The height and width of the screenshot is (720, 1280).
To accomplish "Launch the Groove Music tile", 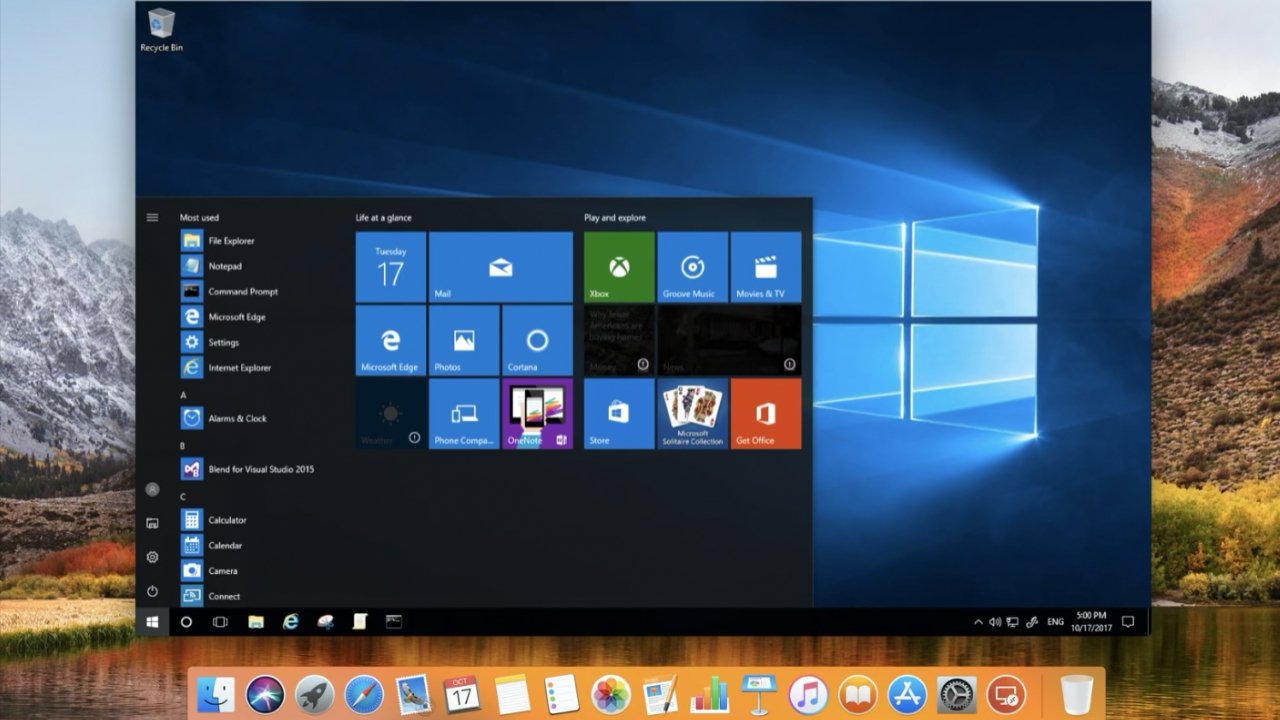I will point(692,267).
